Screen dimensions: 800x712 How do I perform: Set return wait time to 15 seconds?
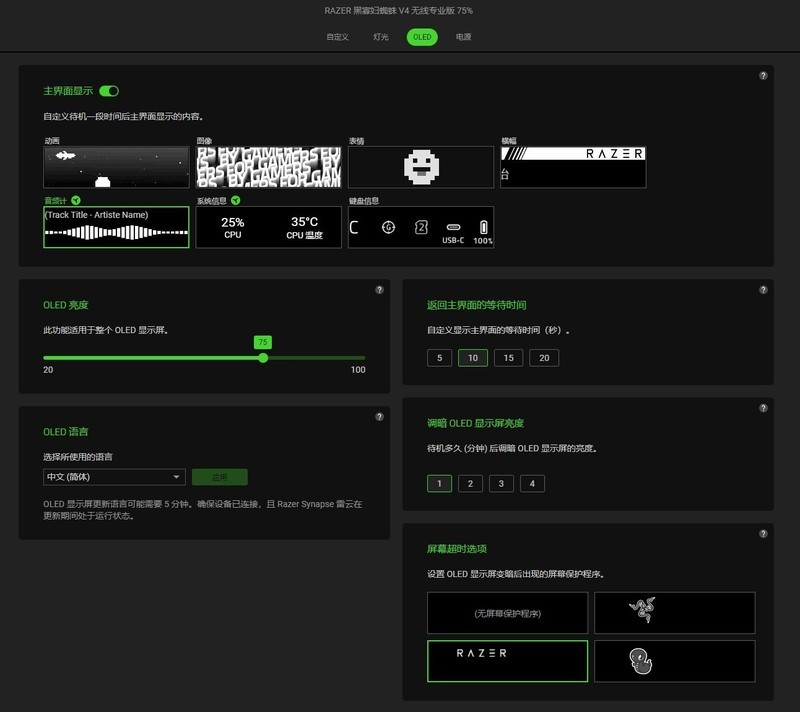[508, 358]
